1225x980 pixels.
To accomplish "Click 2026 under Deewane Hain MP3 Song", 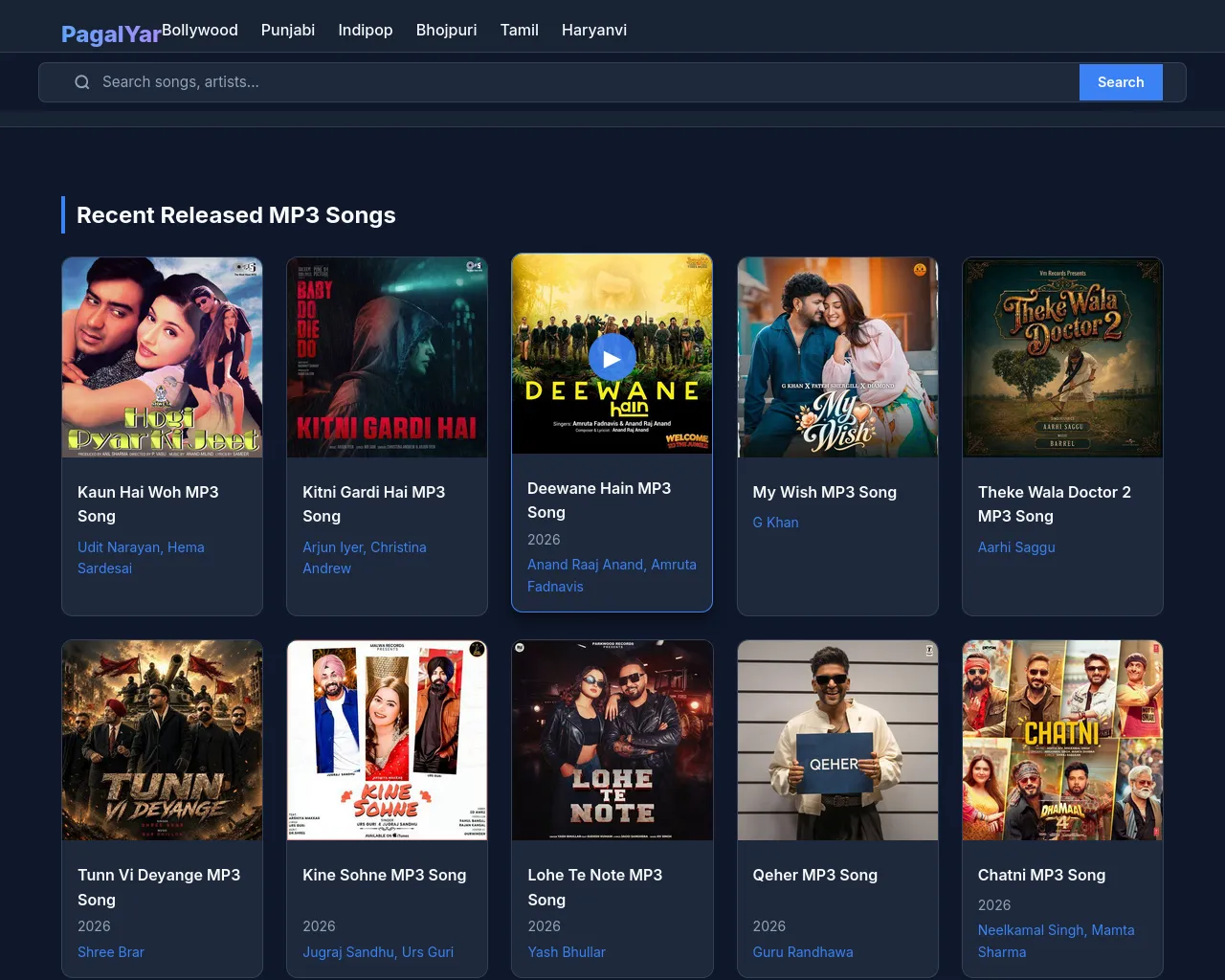I will [x=544, y=540].
